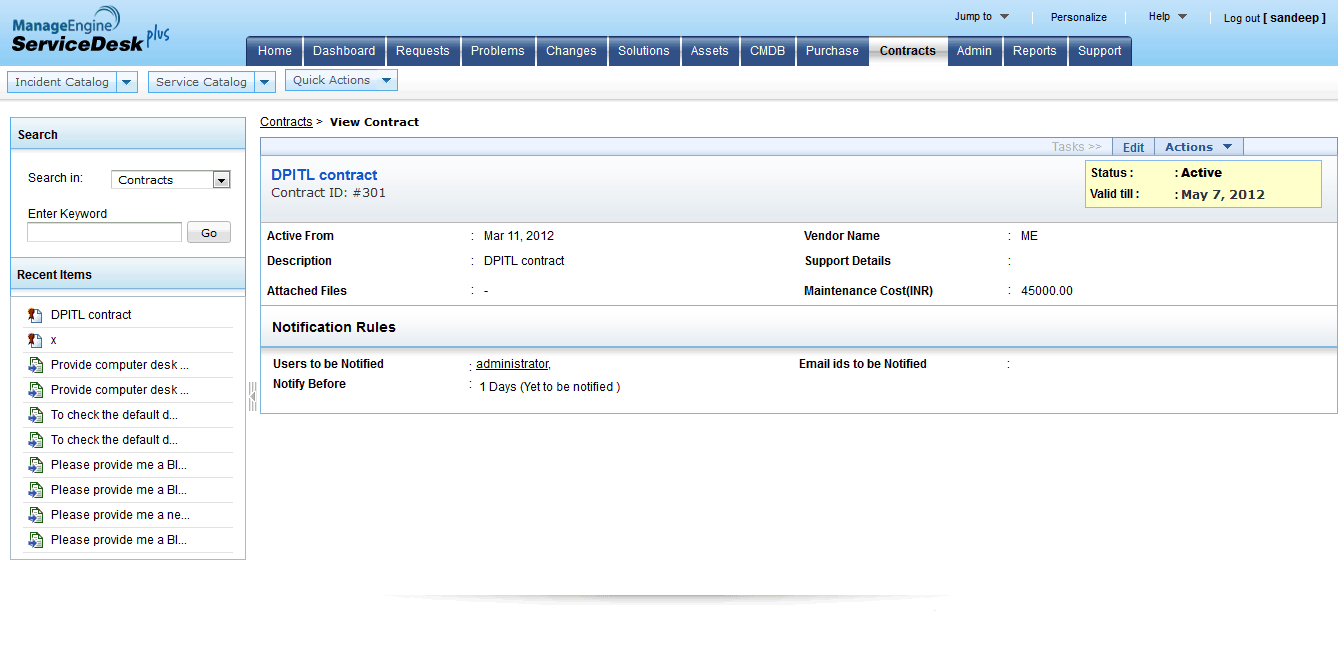Click the Tasks >> link
Screen dimensions: 1338x663
tap(1076, 147)
